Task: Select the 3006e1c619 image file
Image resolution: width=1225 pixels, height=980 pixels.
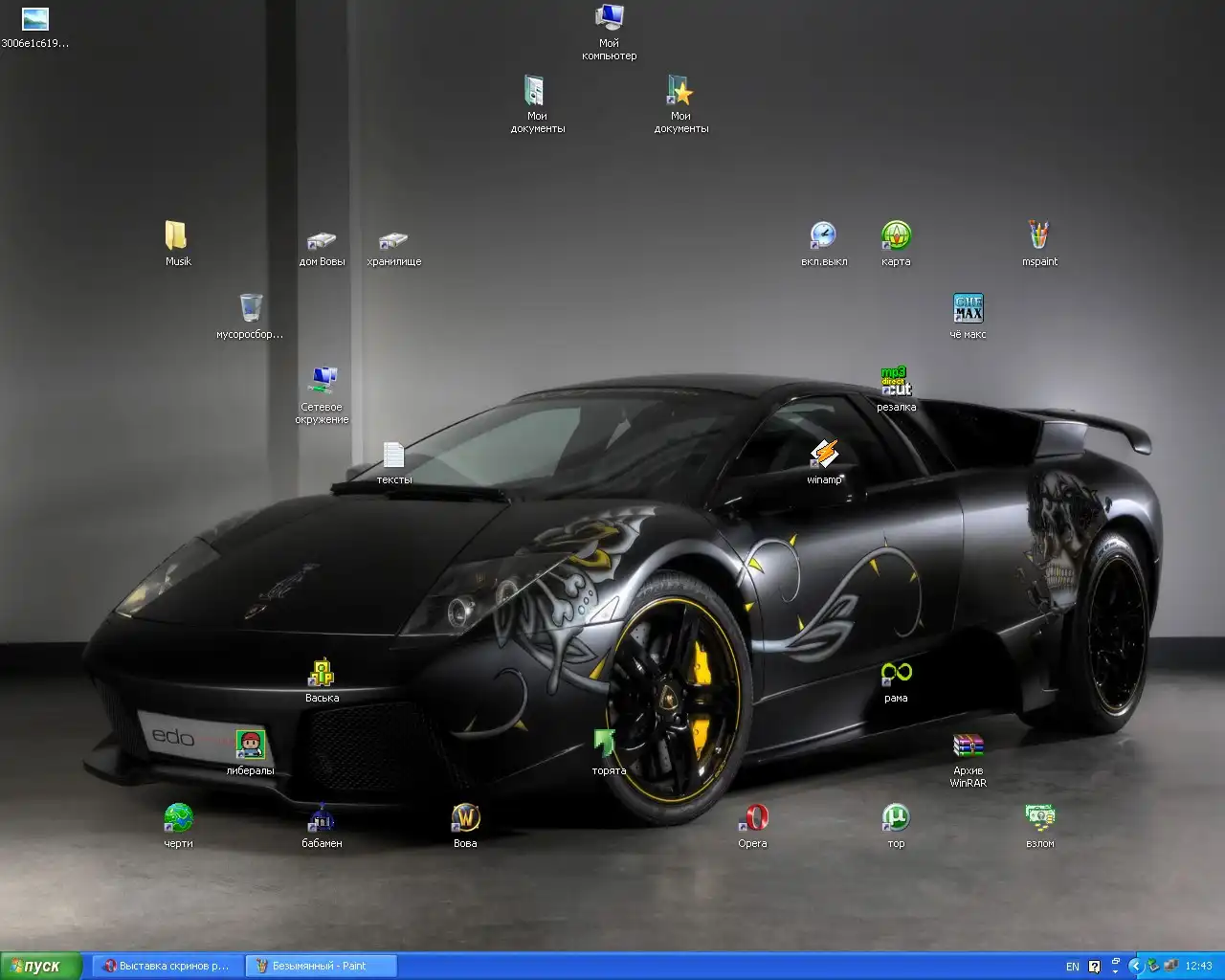Action: pyautogui.click(x=34, y=19)
